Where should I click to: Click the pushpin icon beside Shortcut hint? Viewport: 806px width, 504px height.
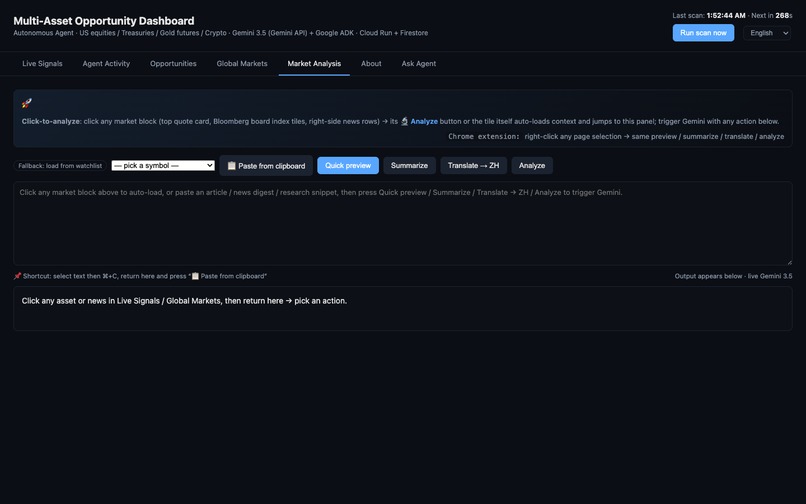[17, 276]
